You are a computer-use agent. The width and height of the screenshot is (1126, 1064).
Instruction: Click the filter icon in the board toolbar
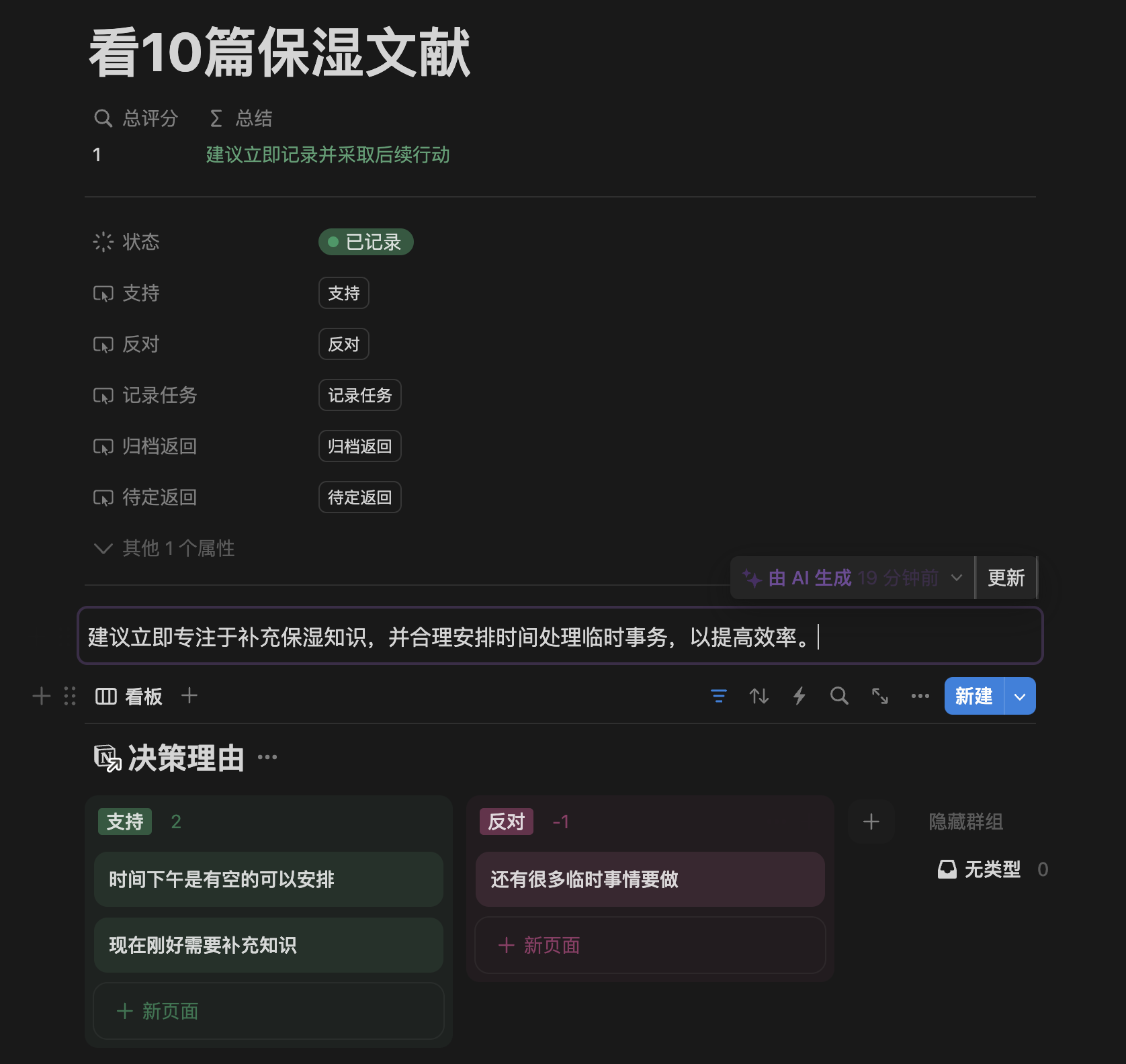718,696
